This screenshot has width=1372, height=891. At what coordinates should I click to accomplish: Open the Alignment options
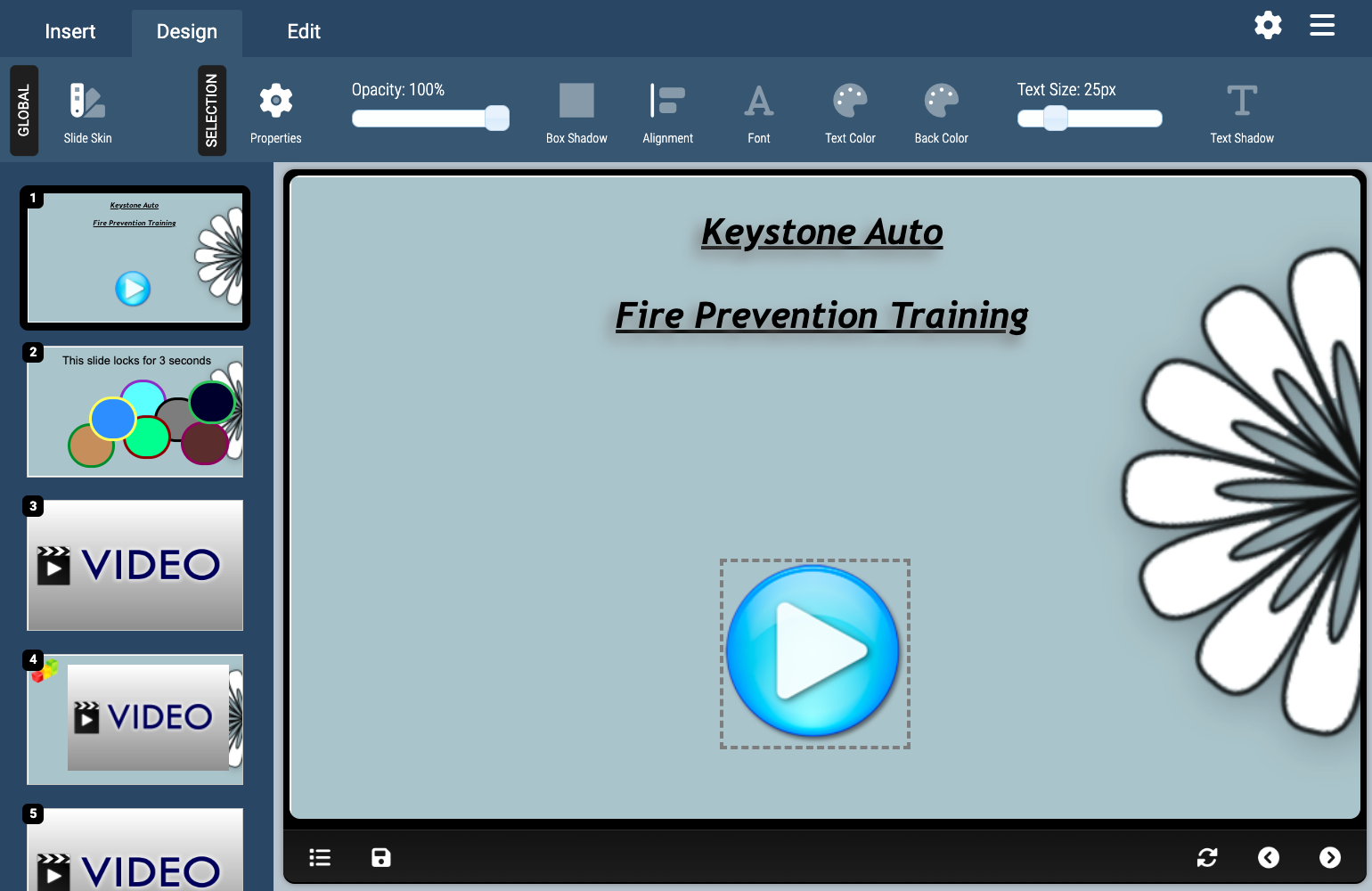(667, 111)
